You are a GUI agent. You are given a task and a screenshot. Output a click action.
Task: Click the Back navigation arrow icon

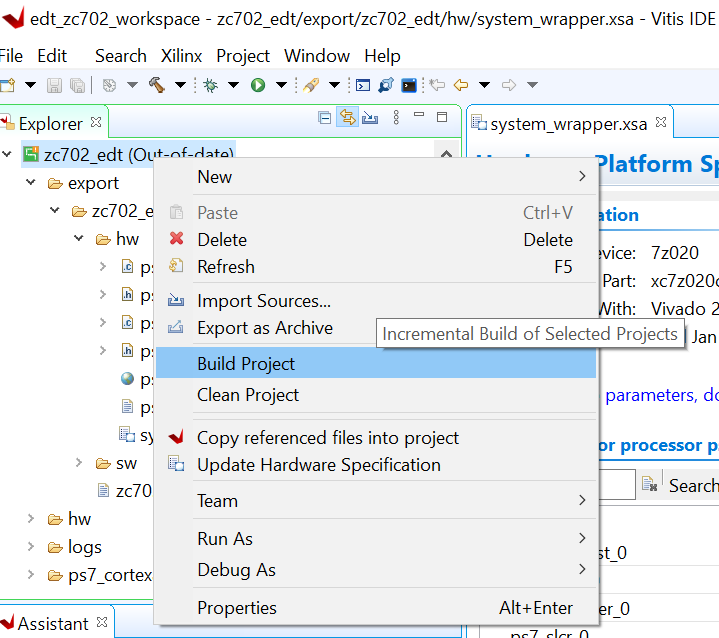coord(461,85)
